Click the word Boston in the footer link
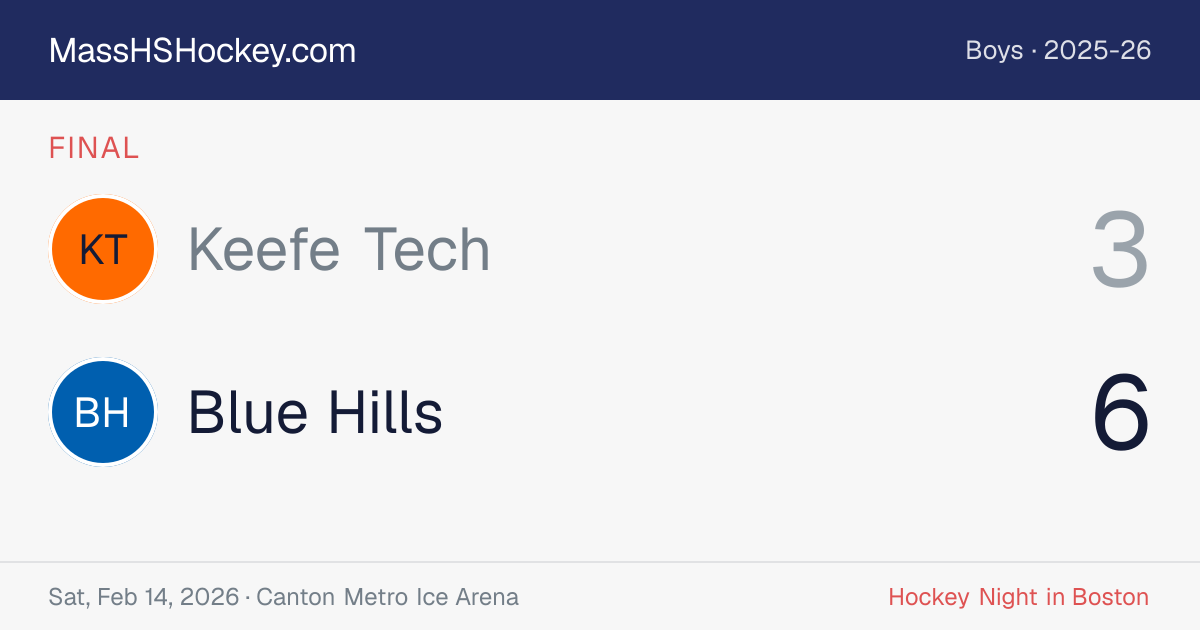 click(1110, 597)
